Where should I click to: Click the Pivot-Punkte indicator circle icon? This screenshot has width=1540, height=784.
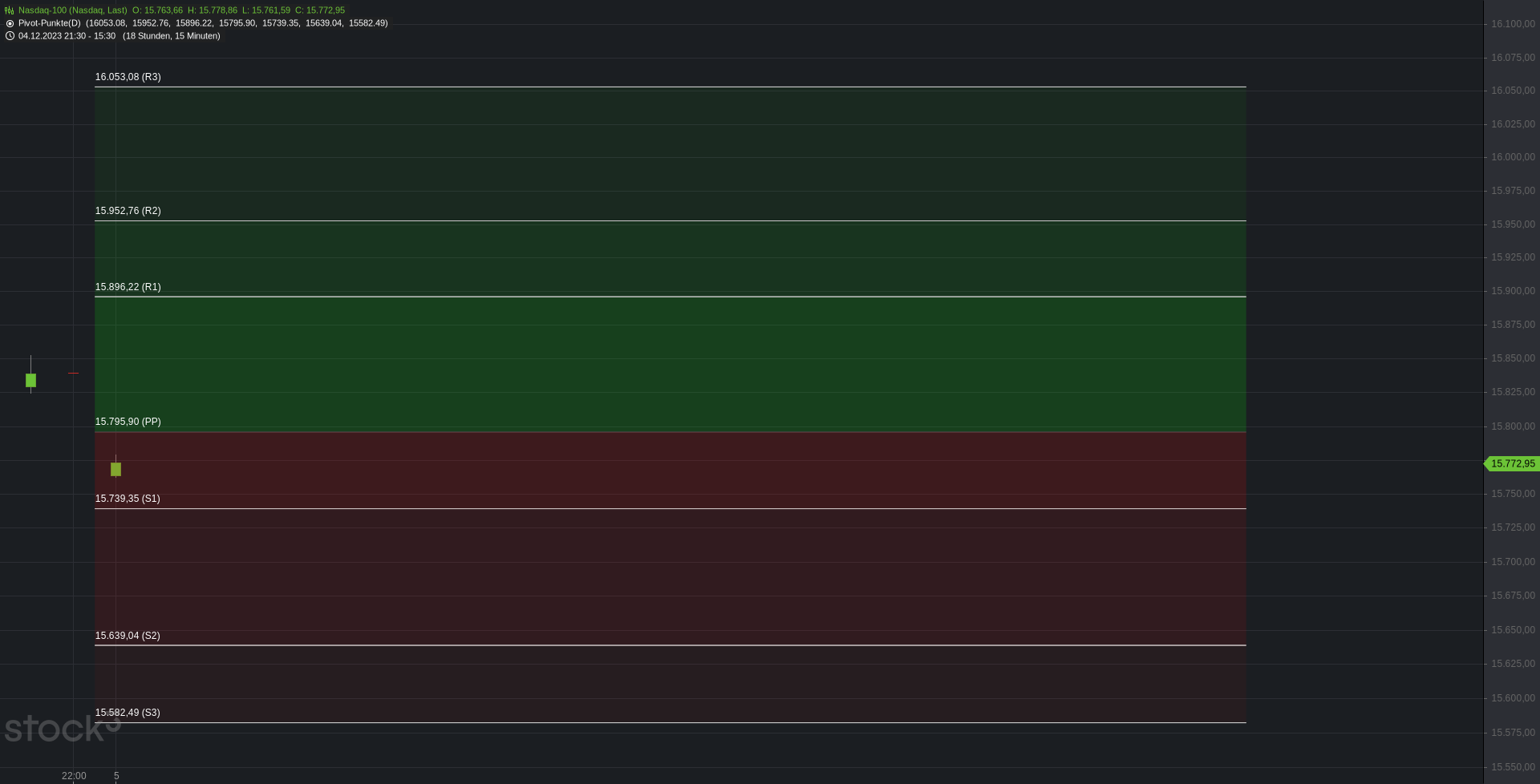[10, 23]
